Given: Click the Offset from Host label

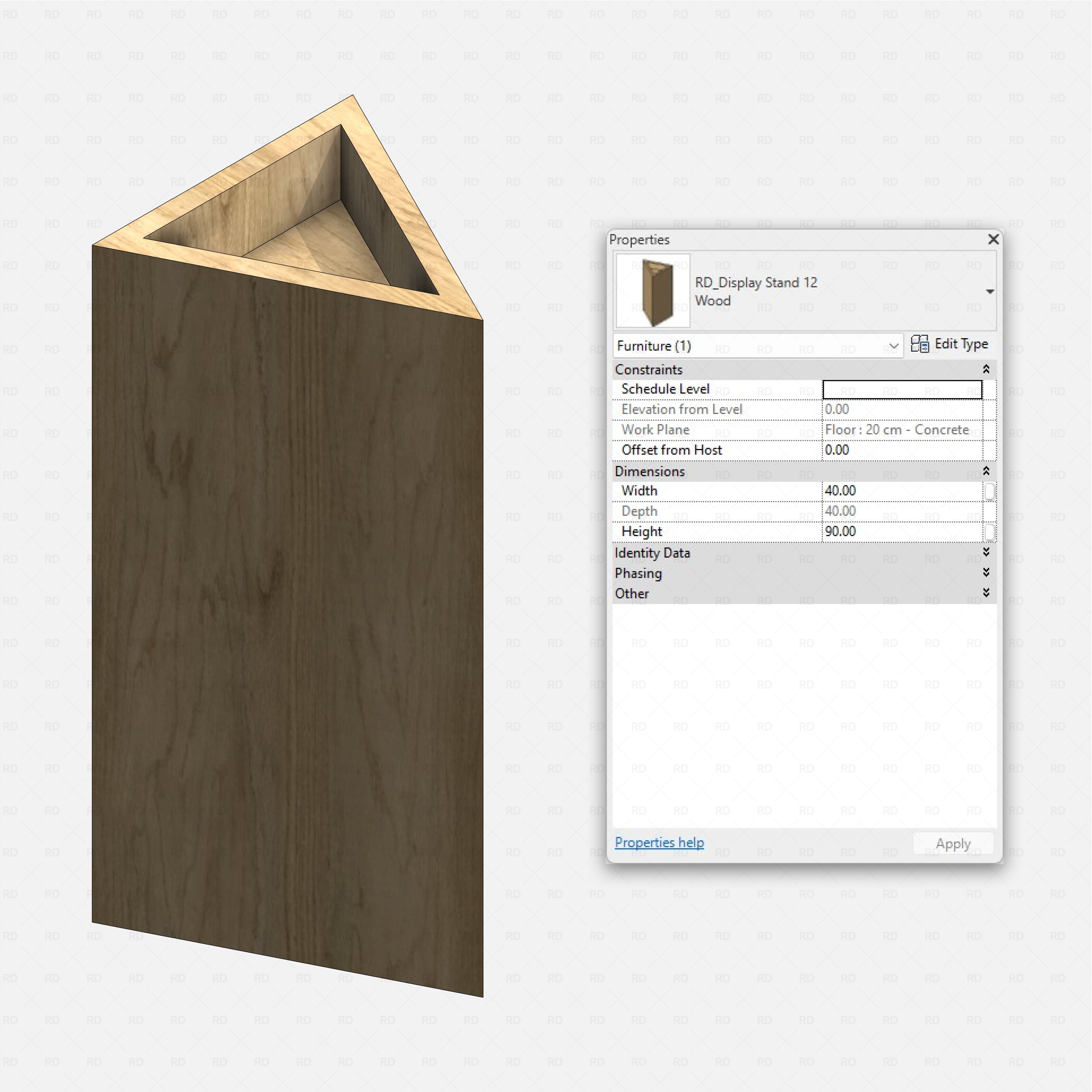Looking at the screenshot, I should tap(672, 450).
